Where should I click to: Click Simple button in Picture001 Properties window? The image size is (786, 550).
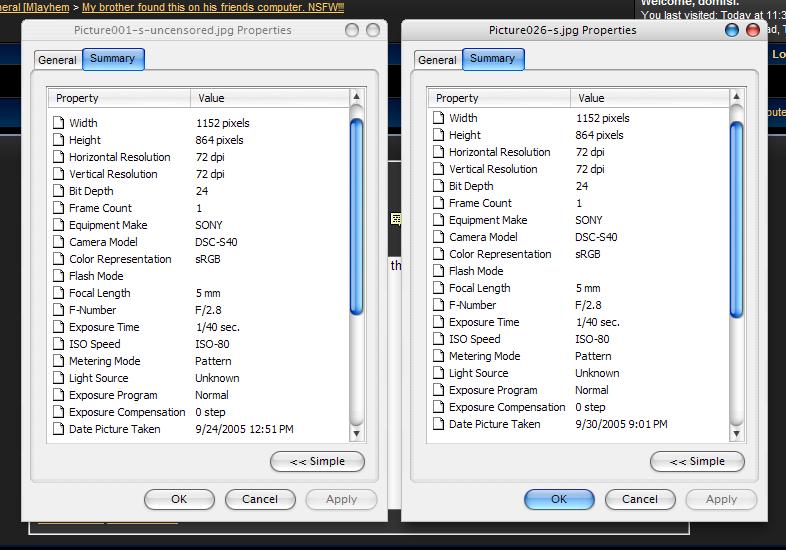coord(317,461)
